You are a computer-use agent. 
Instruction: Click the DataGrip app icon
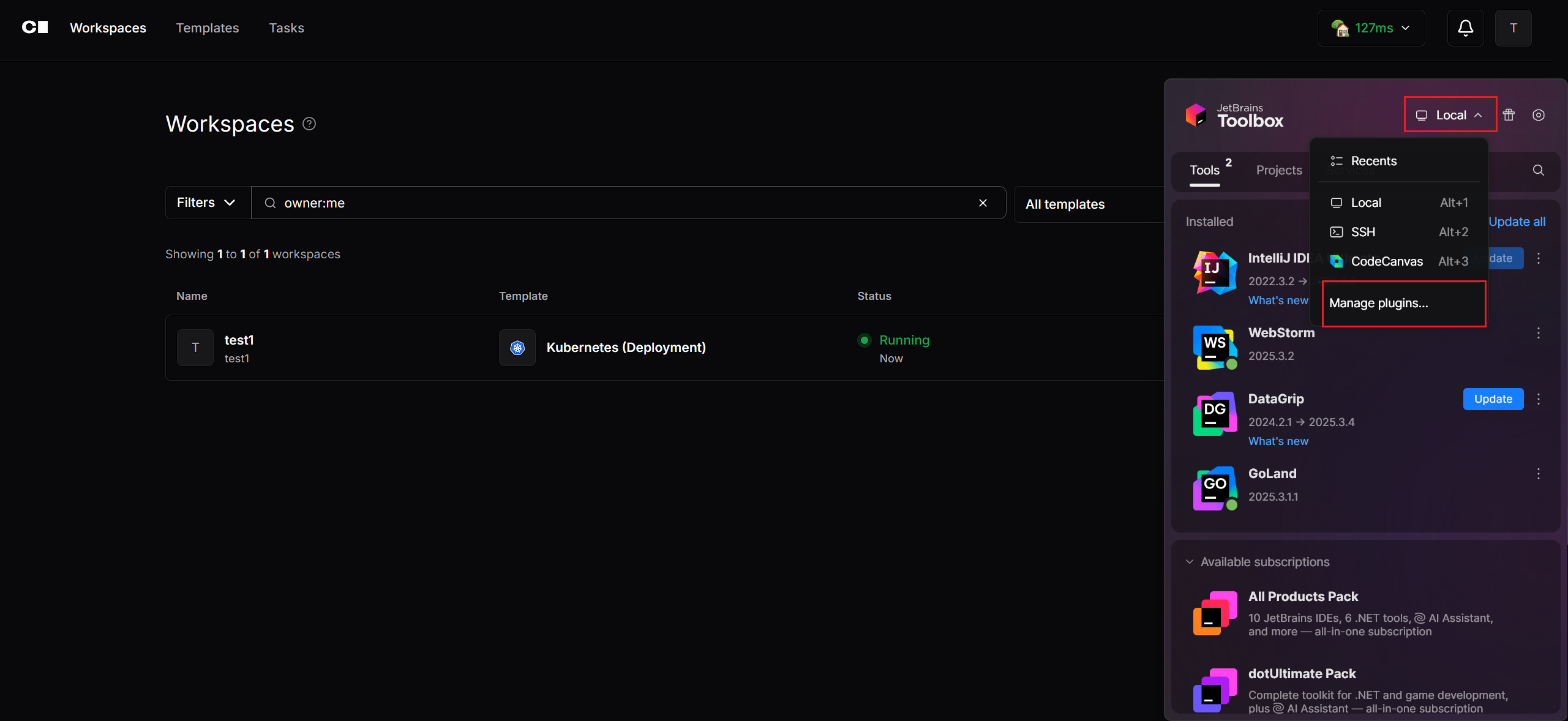click(1215, 414)
